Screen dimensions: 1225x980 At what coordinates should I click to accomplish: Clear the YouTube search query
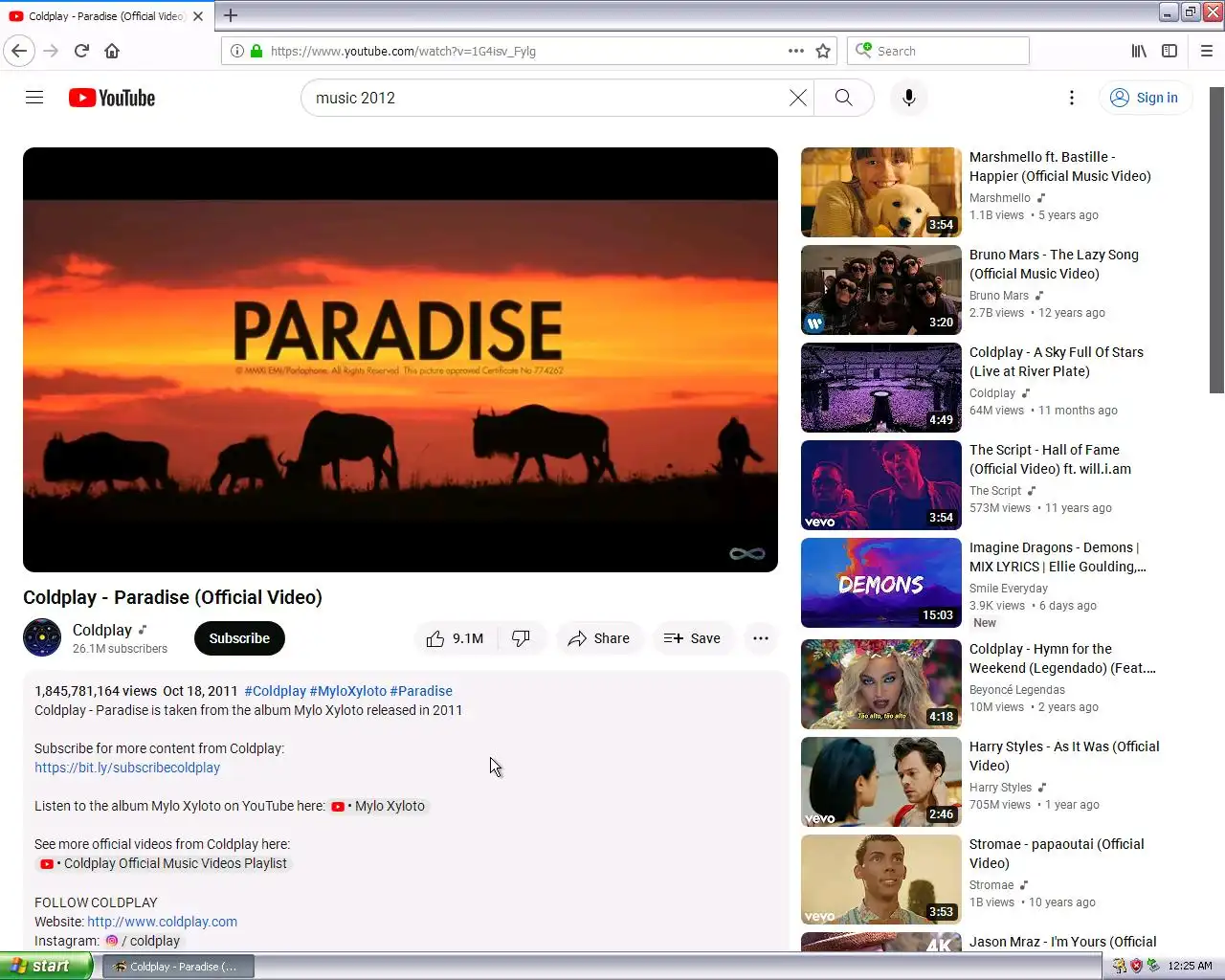[x=798, y=98]
